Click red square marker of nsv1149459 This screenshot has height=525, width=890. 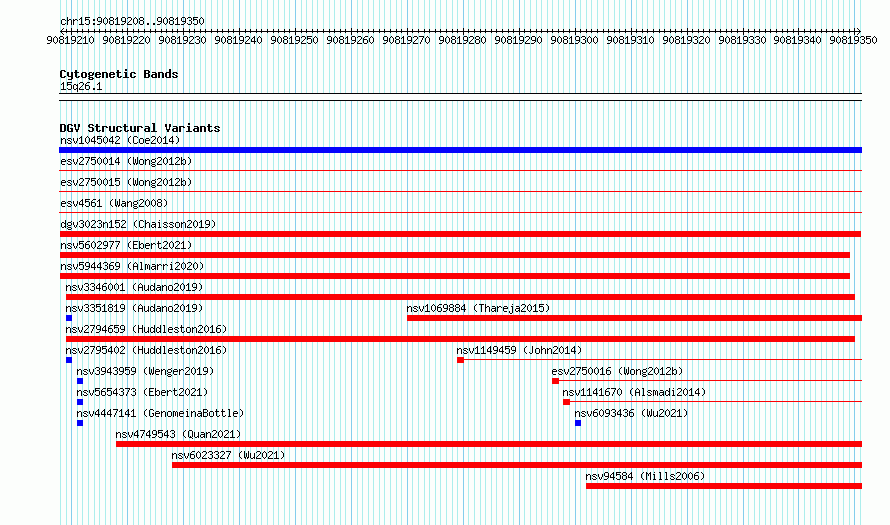pyautogui.click(x=460, y=360)
